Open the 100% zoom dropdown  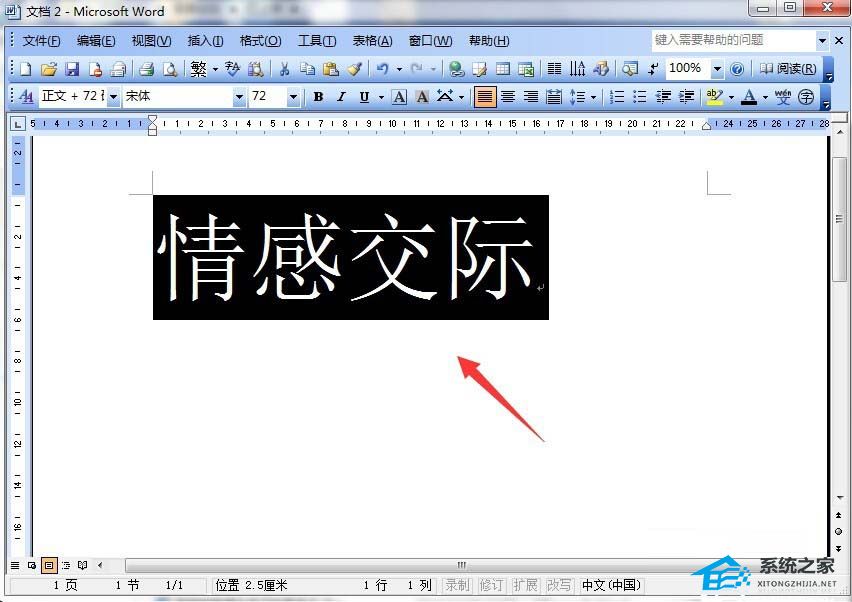pyautogui.click(x=718, y=69)
